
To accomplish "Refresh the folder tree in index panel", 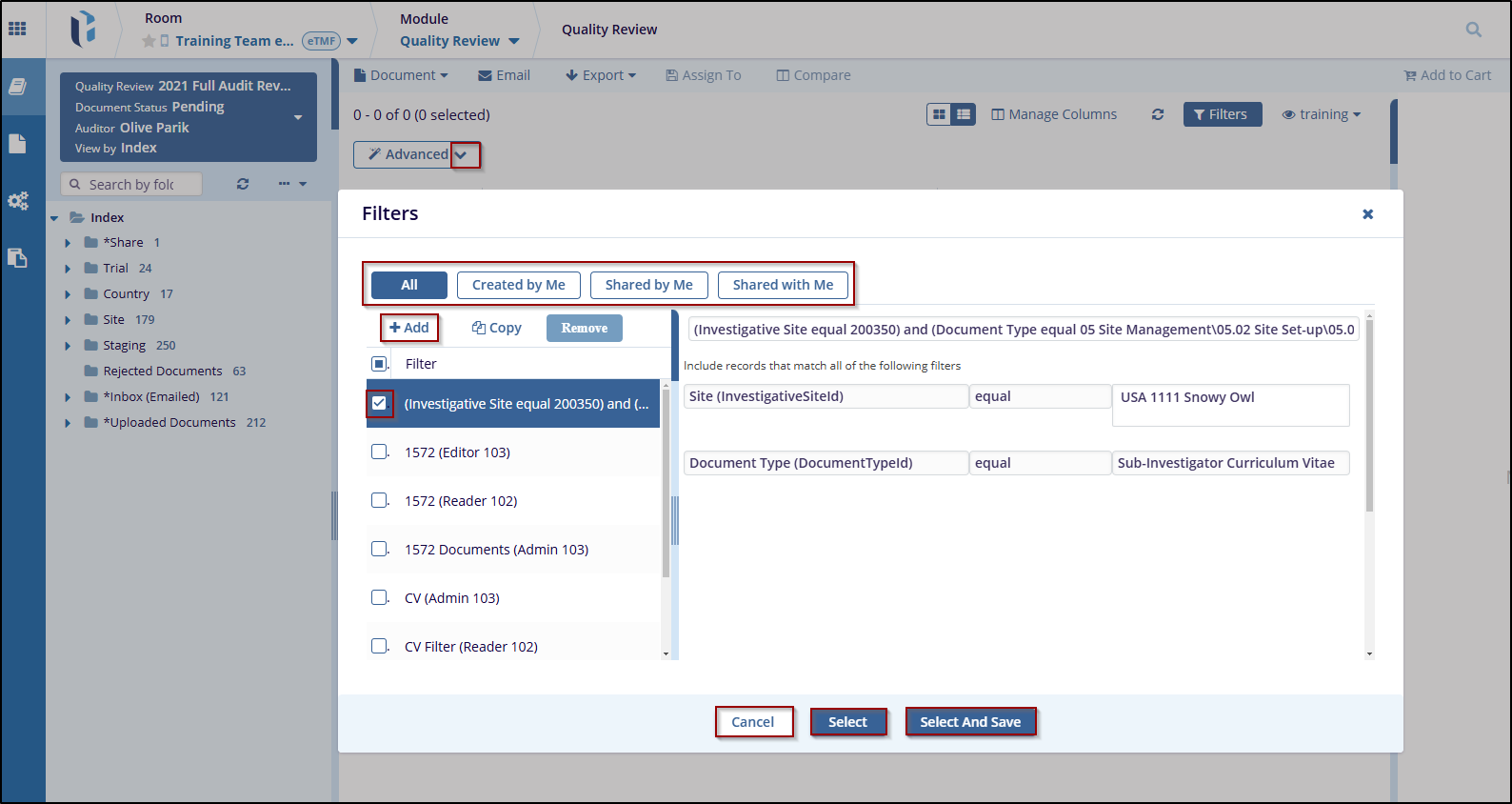I will [x=243, y=184].
